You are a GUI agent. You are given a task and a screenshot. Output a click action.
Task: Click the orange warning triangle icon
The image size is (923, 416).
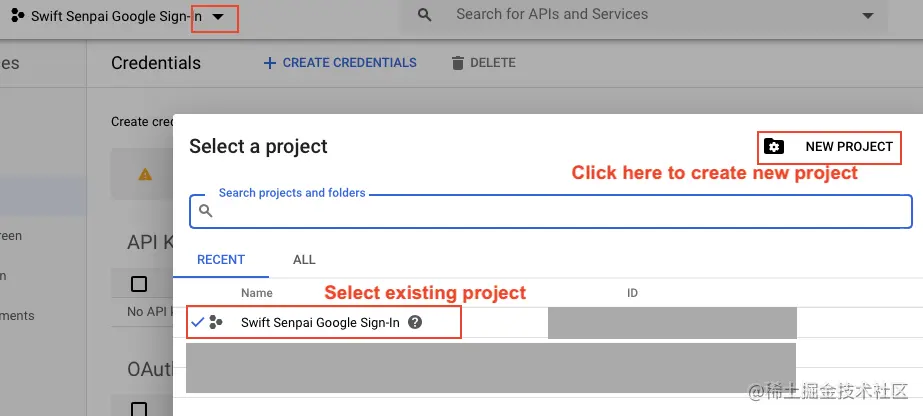[x=145, y=174]
